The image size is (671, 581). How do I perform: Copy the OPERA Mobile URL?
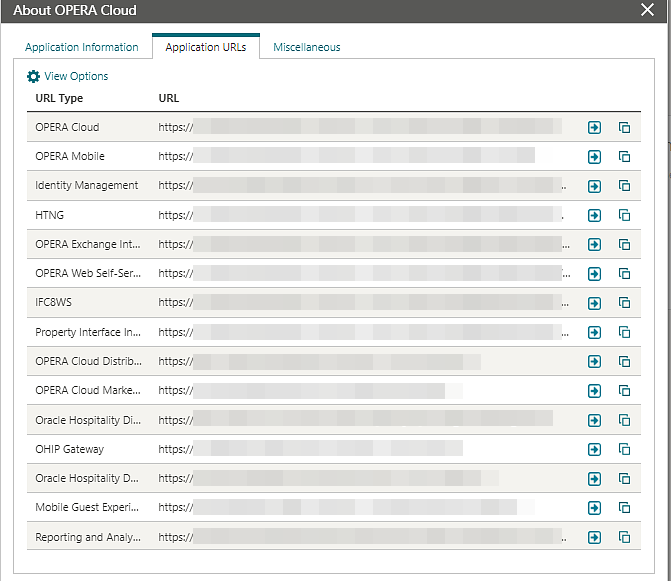point(624,157)
